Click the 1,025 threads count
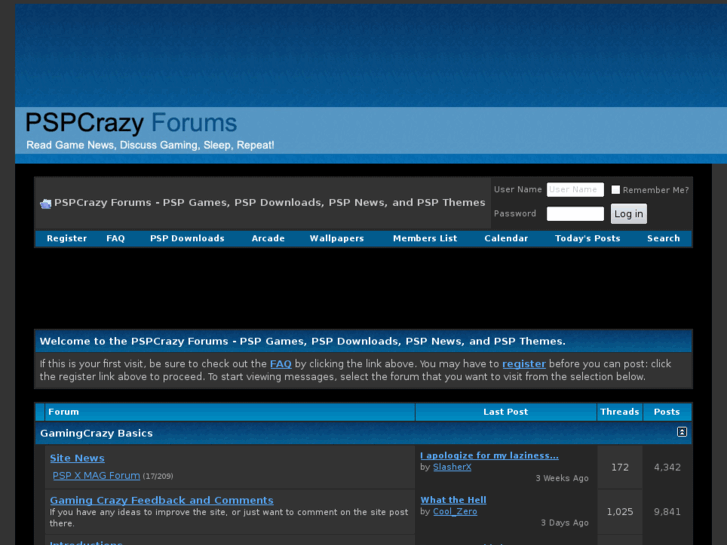This screenshot has height=545, width=727. 619,512
